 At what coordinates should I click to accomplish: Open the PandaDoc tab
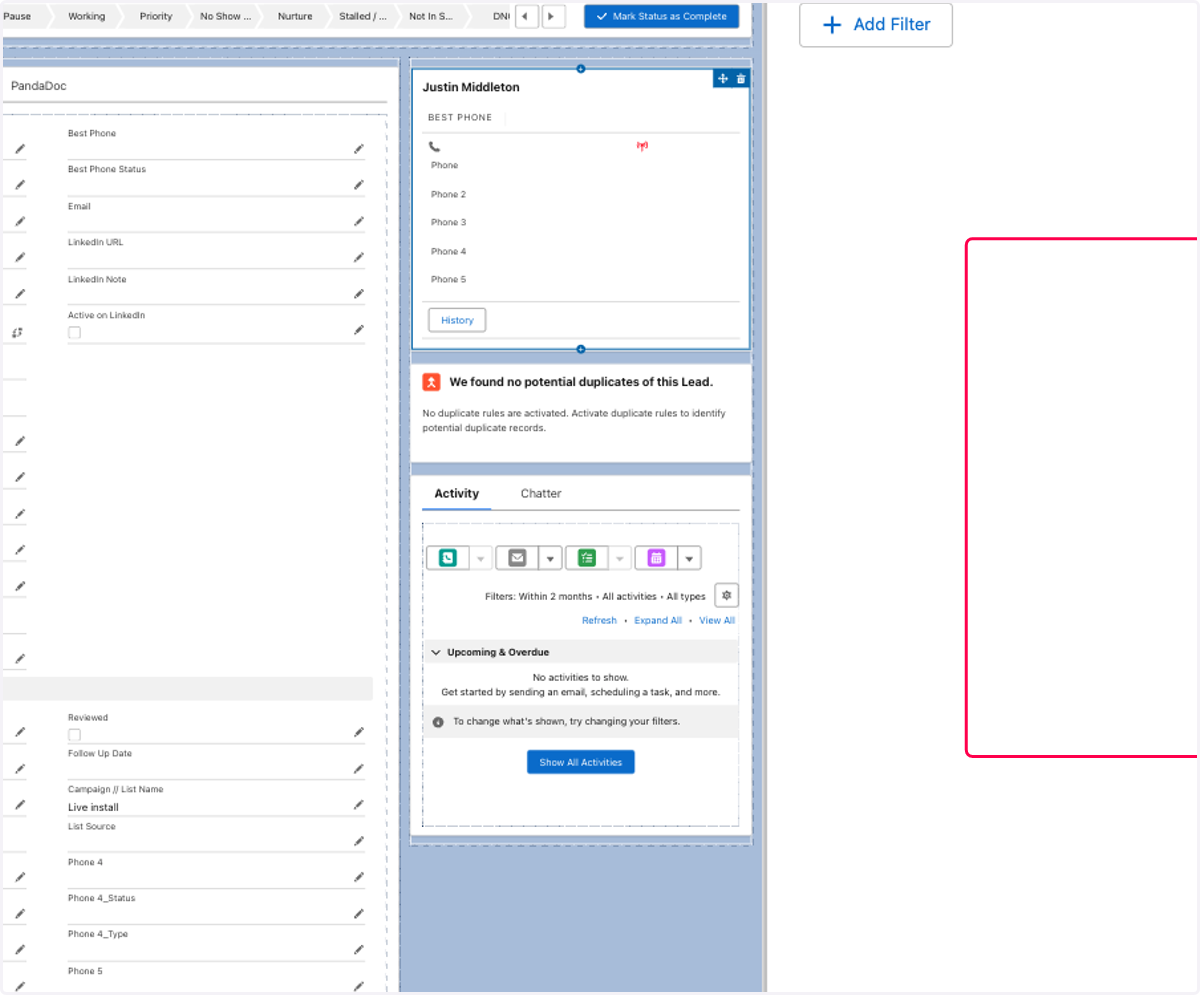coord(39,86)
